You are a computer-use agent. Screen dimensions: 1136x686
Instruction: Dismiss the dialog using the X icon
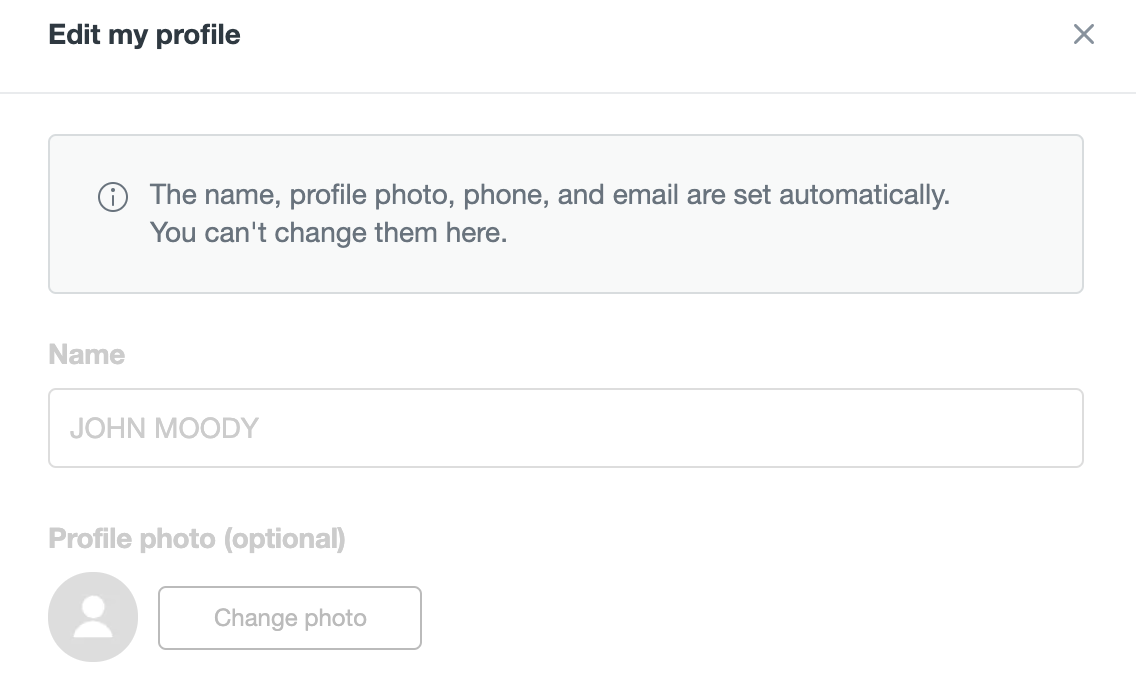[x=1083, y=35]
